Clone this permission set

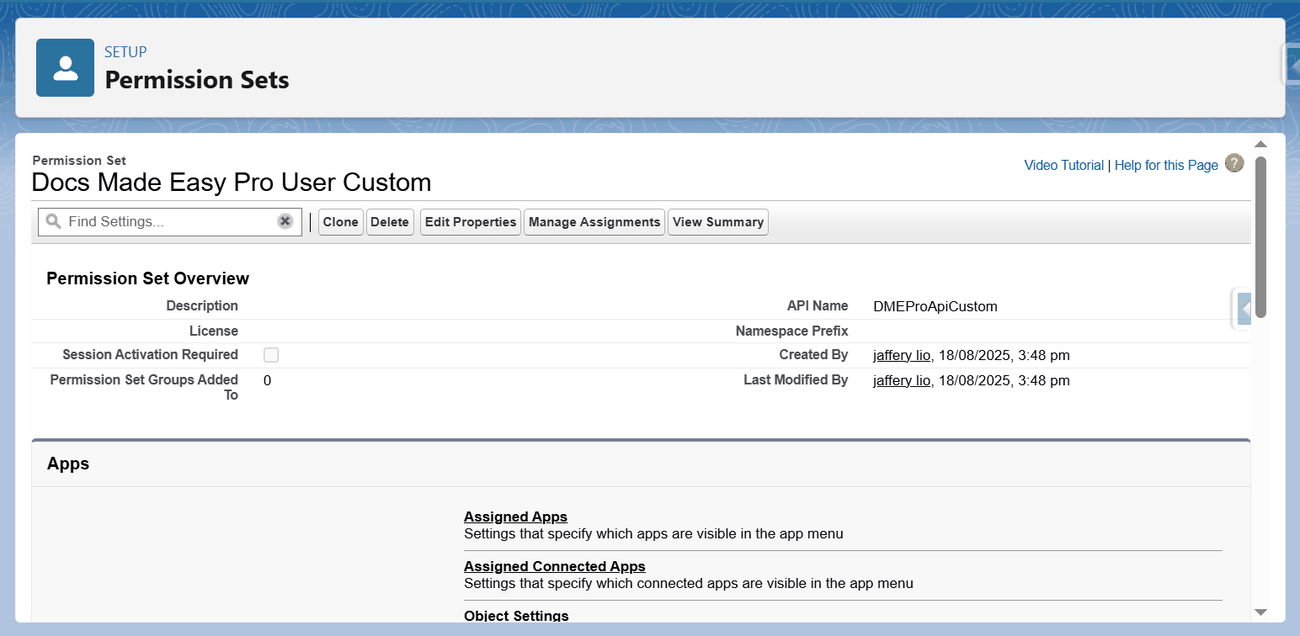[341, 222]
